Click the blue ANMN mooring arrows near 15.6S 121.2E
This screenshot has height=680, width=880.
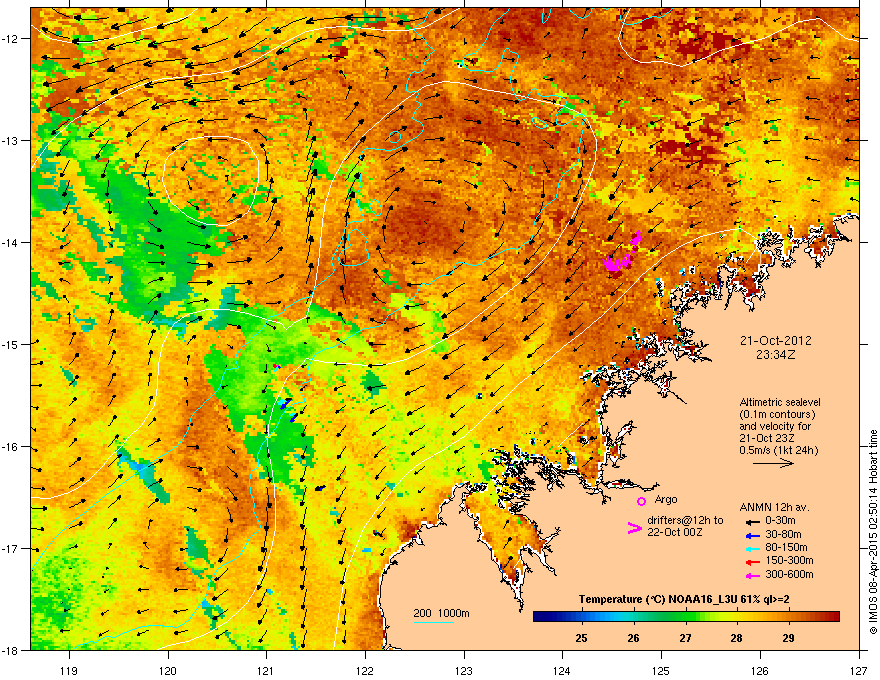point(287,408)
